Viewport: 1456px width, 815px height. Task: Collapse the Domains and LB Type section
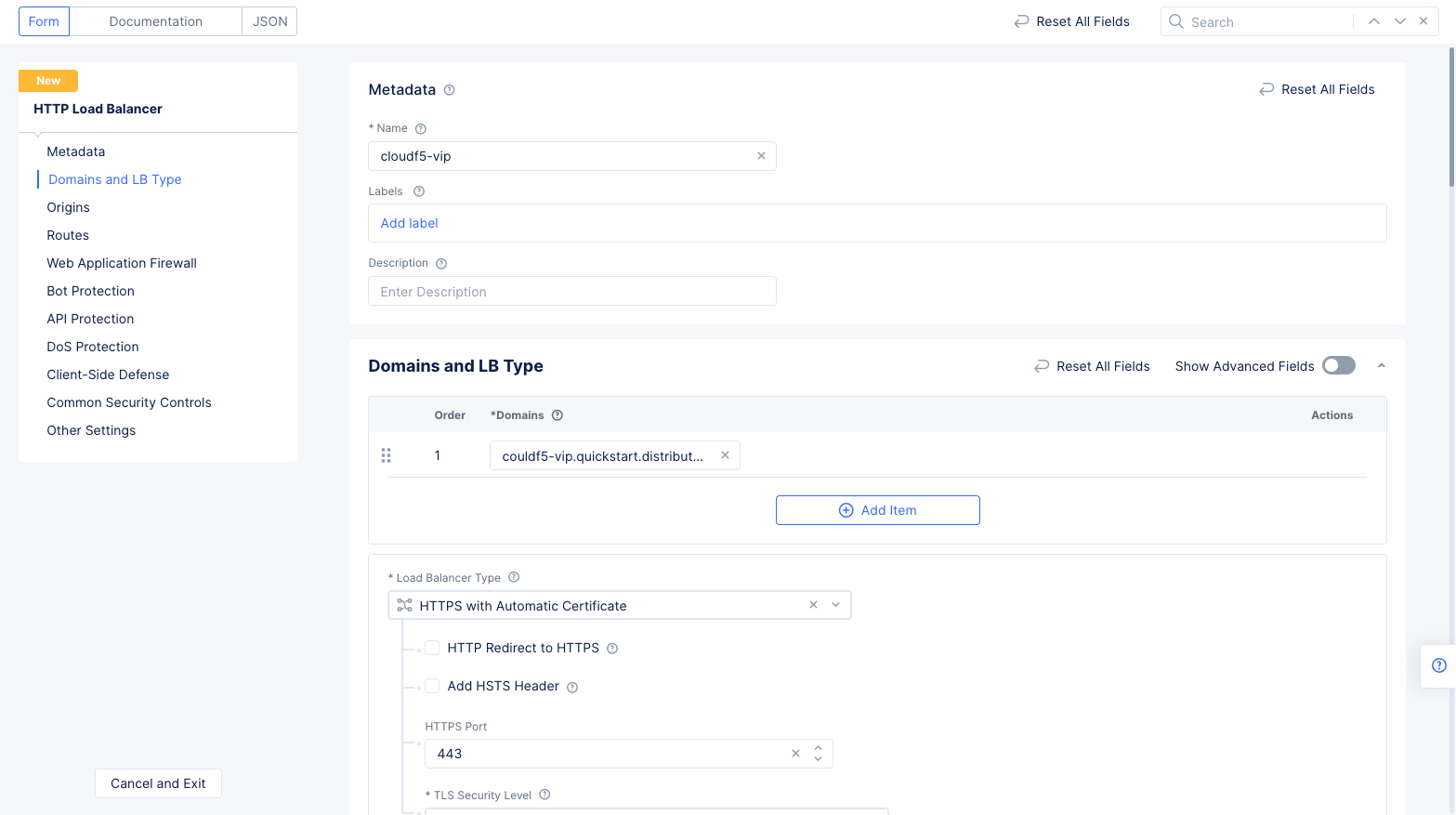[1381, 365]
